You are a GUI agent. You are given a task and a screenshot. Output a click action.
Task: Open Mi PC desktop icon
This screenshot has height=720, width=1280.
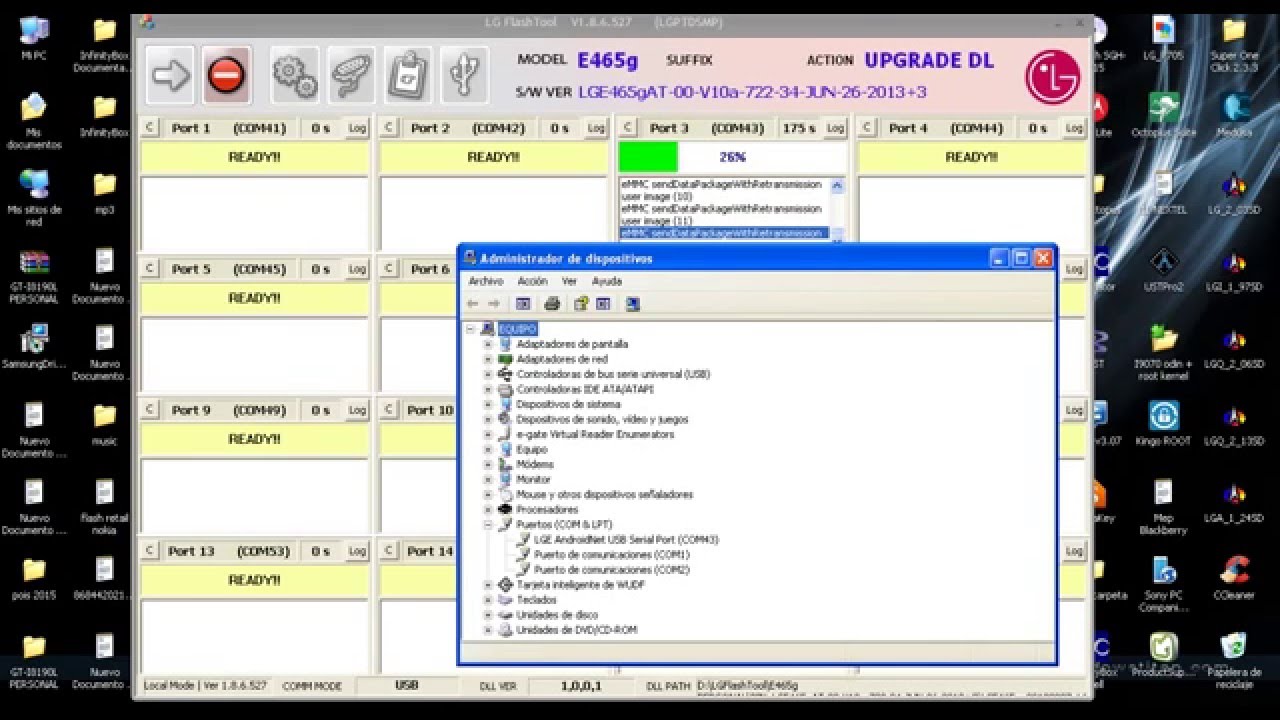pyautogui.click(x=34, y=40)
